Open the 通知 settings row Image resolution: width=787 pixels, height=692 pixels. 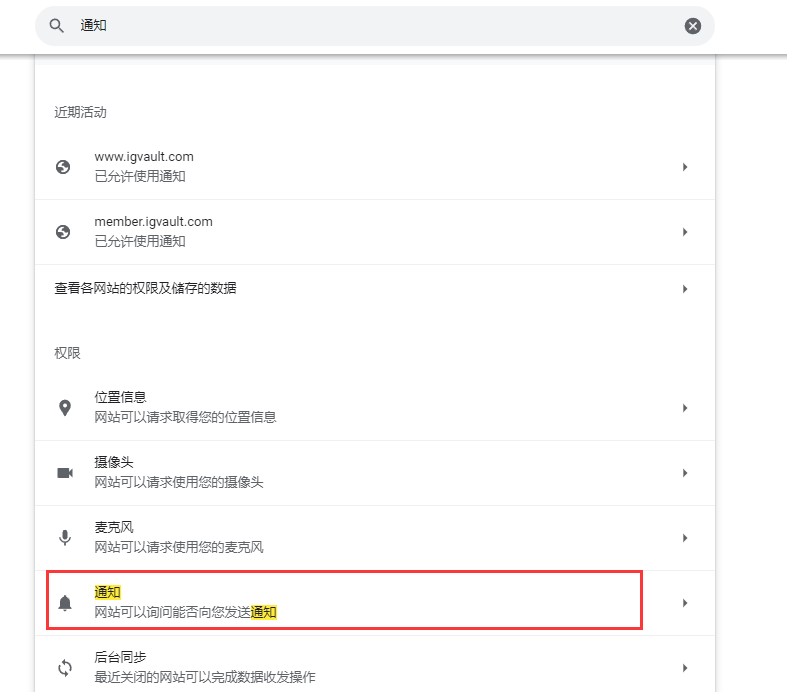(x=375, y=603)
